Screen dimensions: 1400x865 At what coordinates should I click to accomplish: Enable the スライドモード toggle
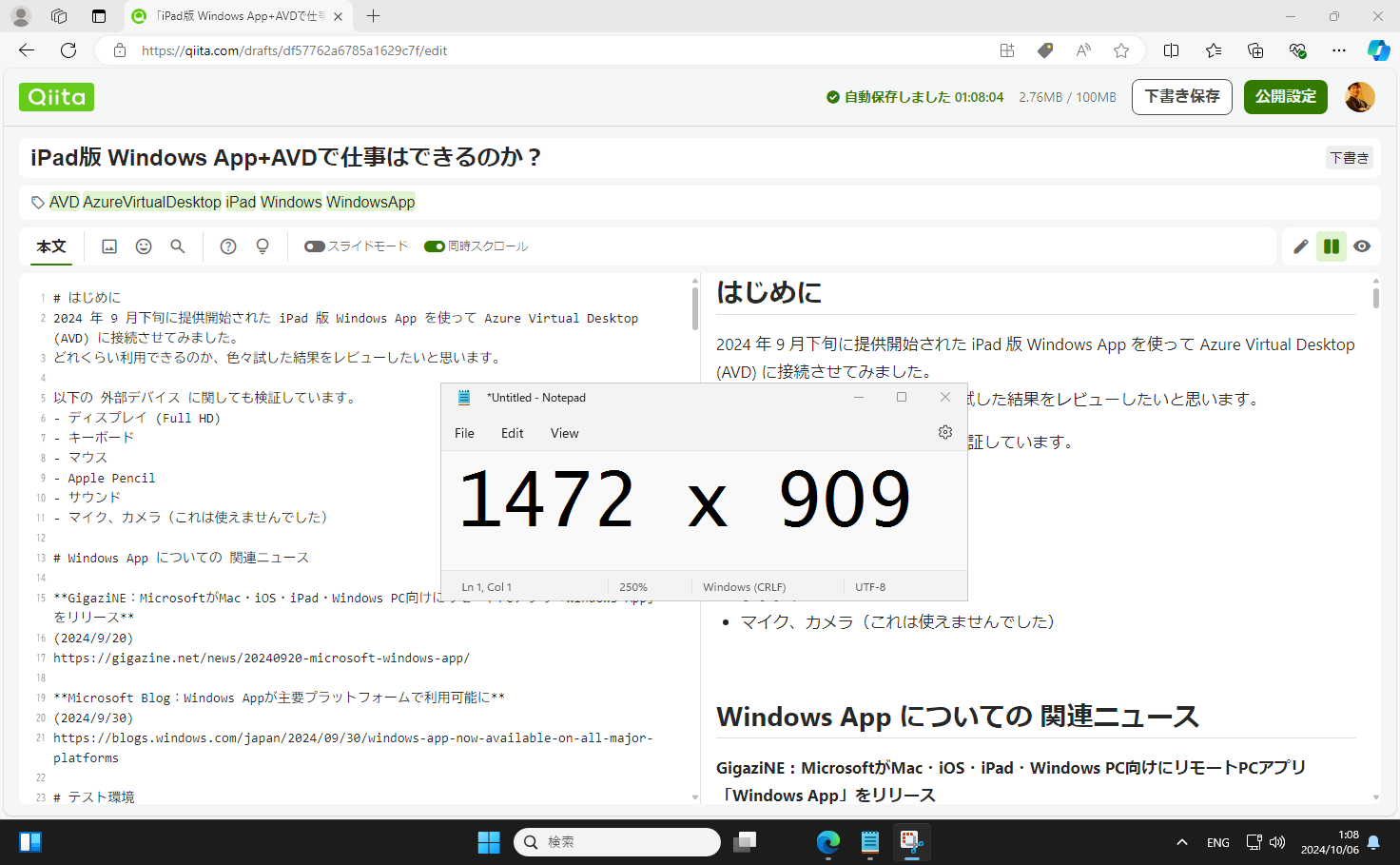(x=314, y=246)
